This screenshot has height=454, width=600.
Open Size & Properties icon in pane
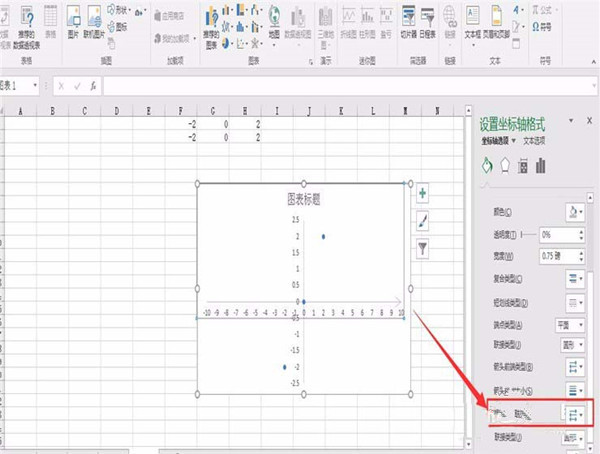523,166
